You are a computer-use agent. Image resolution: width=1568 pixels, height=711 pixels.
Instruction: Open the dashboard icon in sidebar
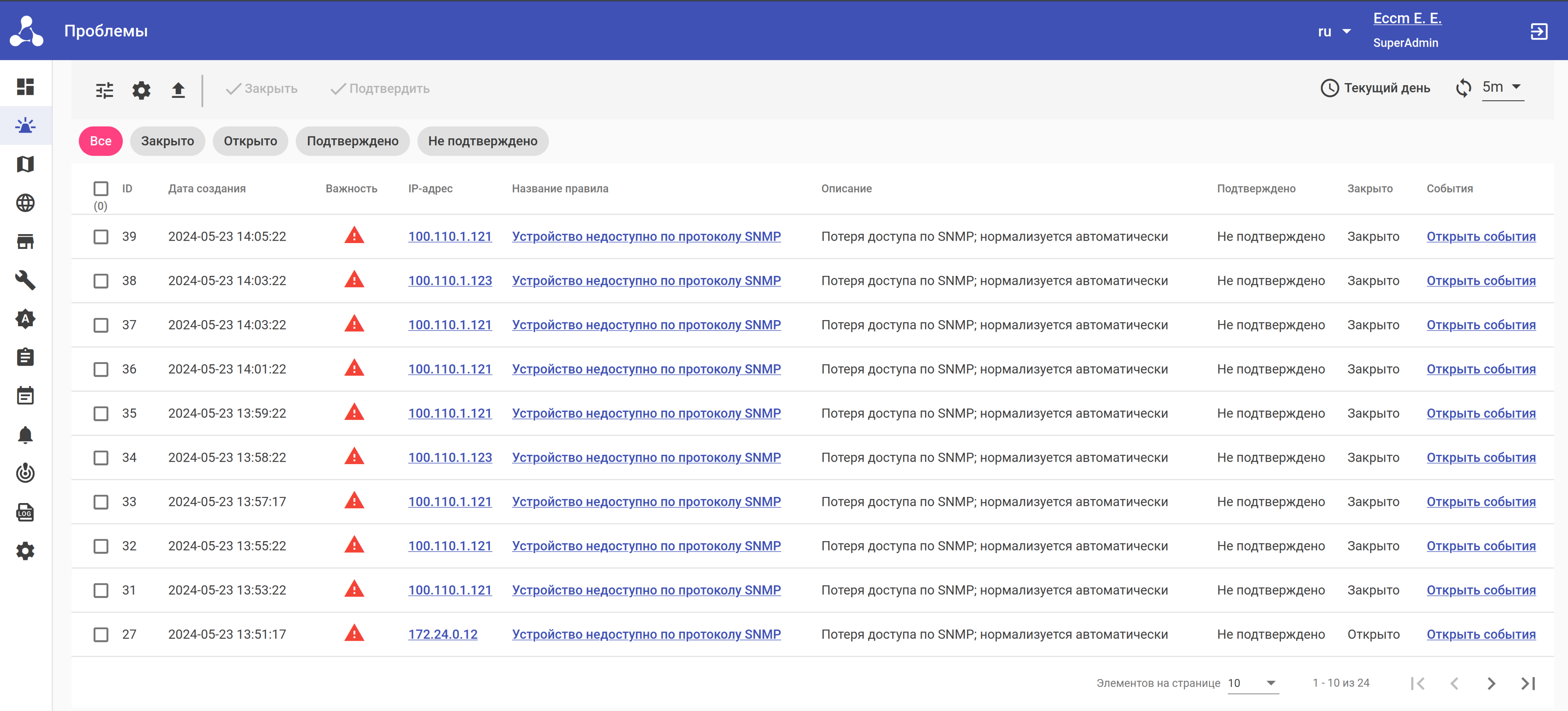pos(25,87)
